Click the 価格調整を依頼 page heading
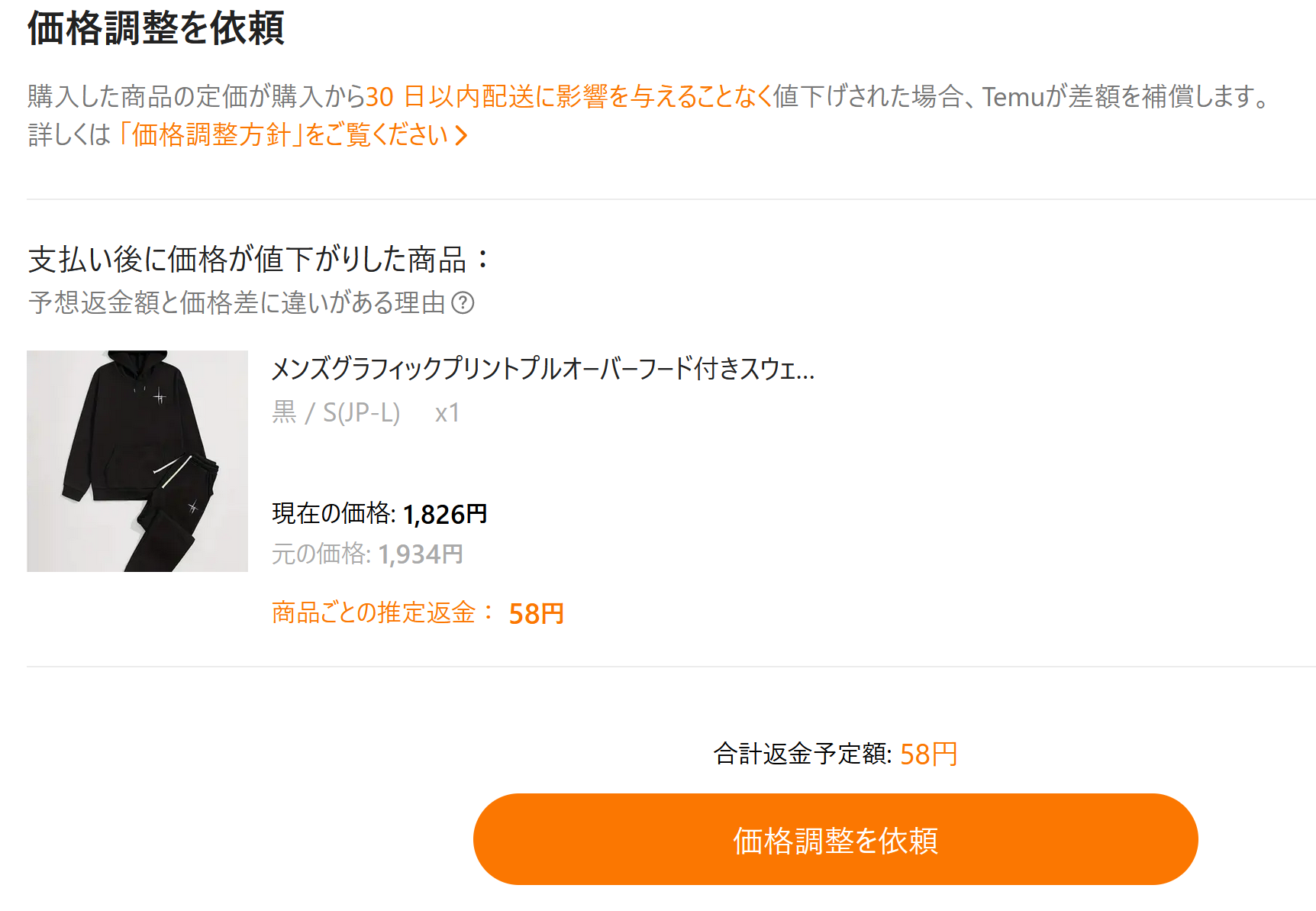The height and width of the screenshot is (911, 1316). tap(156, 29)
